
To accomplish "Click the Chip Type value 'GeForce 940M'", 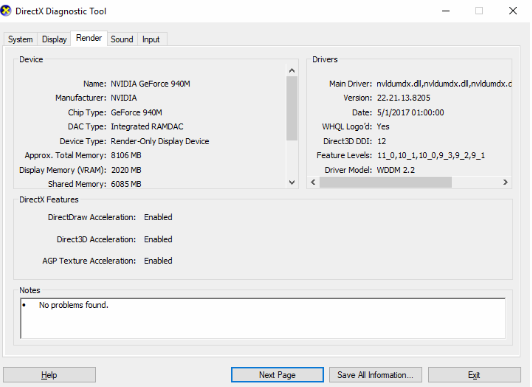I will point(136,112).
